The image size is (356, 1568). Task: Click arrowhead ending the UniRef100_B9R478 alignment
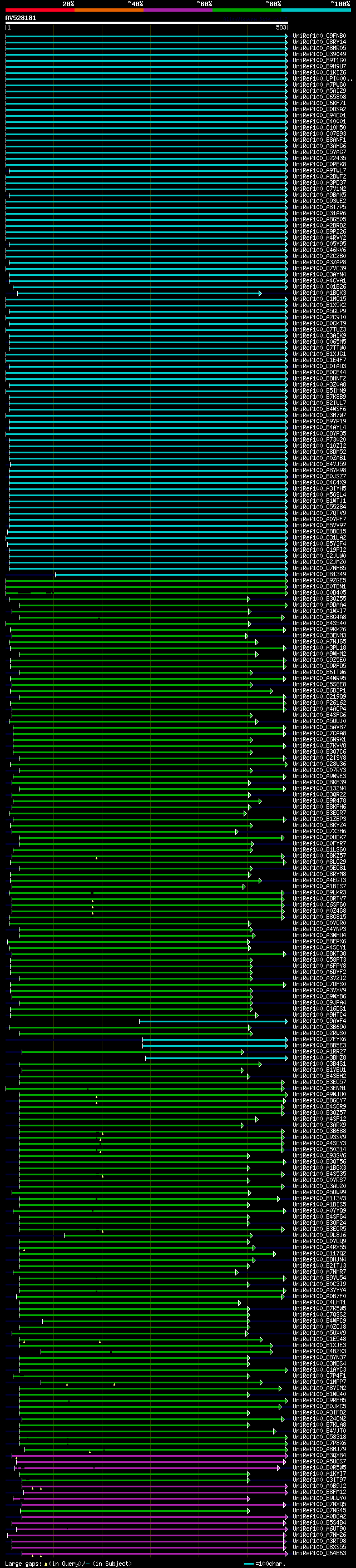(260, 800)
